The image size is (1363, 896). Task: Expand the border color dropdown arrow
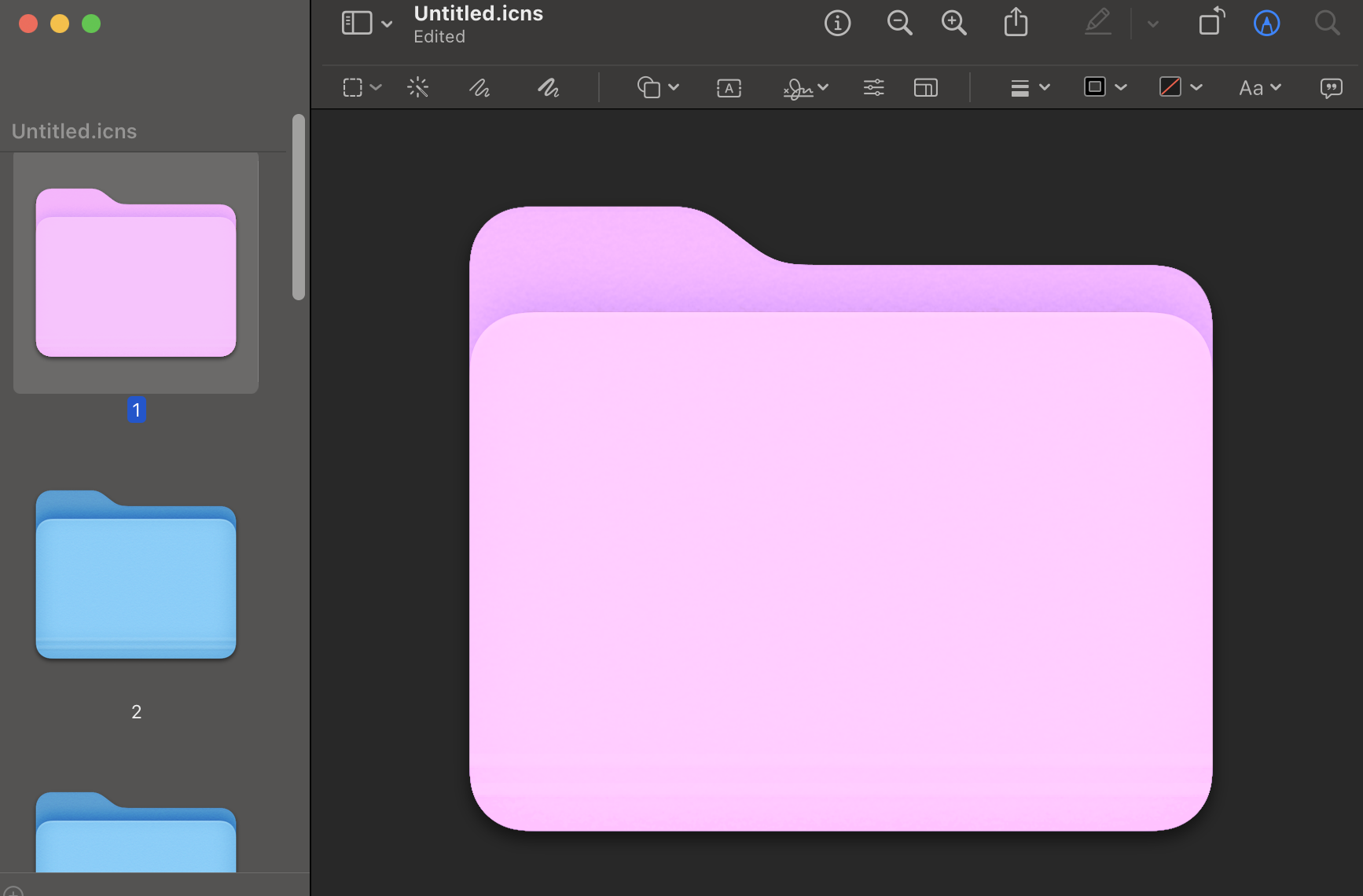pyautogui.click(x=1121, y=87)
